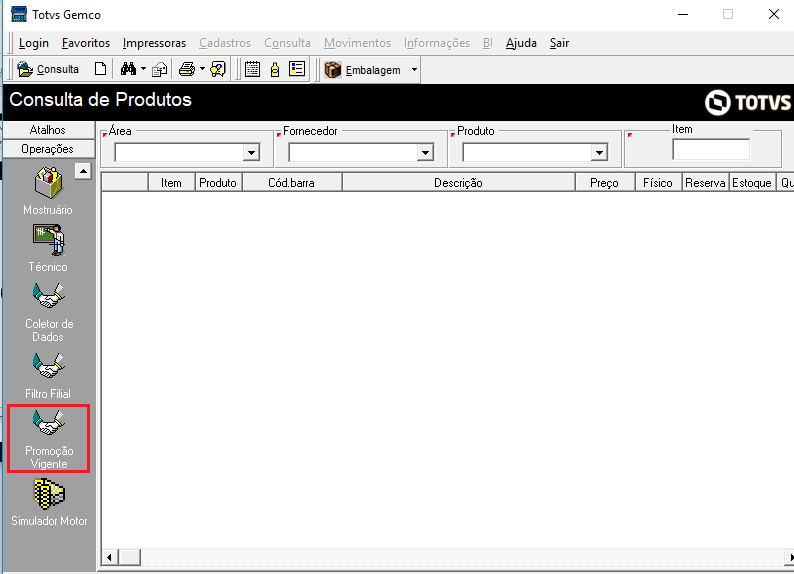
Task: Click the blank new document icon
Action: 100,69
